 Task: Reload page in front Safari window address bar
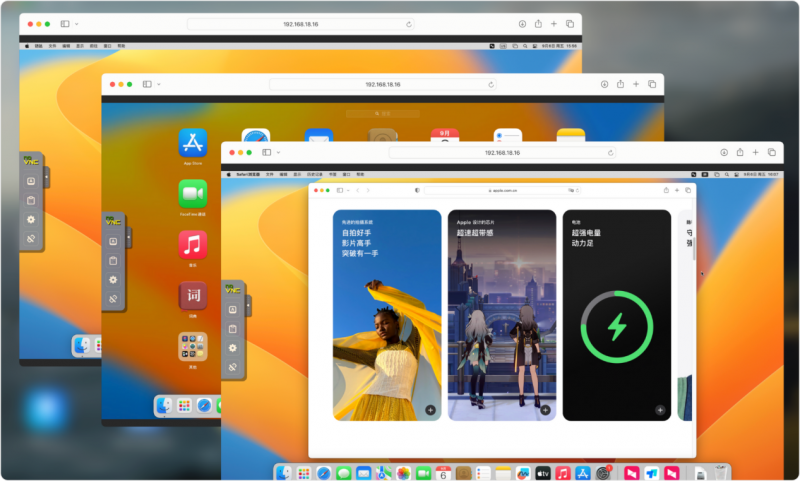610,153
